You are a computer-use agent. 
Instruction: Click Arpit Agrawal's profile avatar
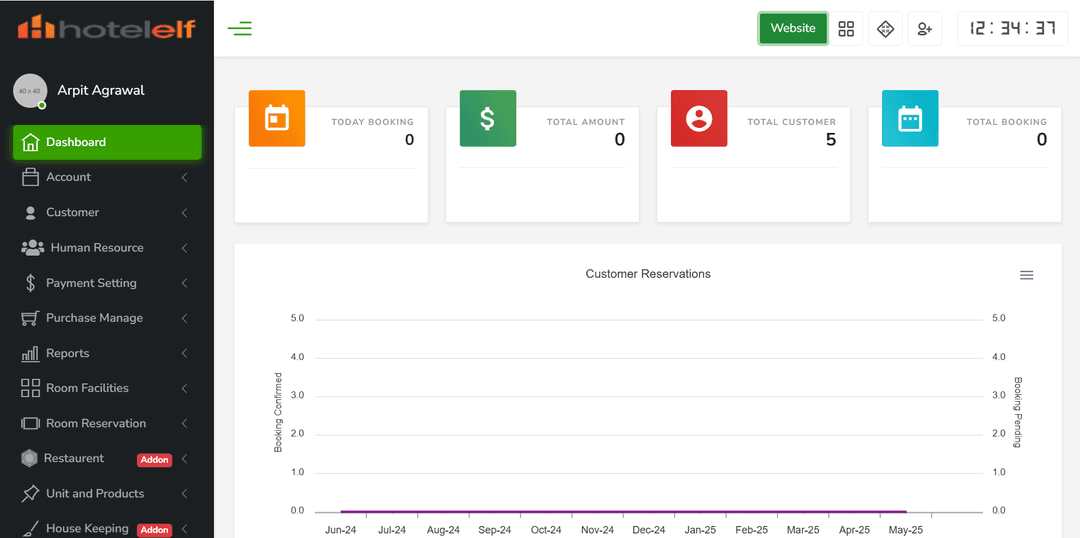(30, 91)
